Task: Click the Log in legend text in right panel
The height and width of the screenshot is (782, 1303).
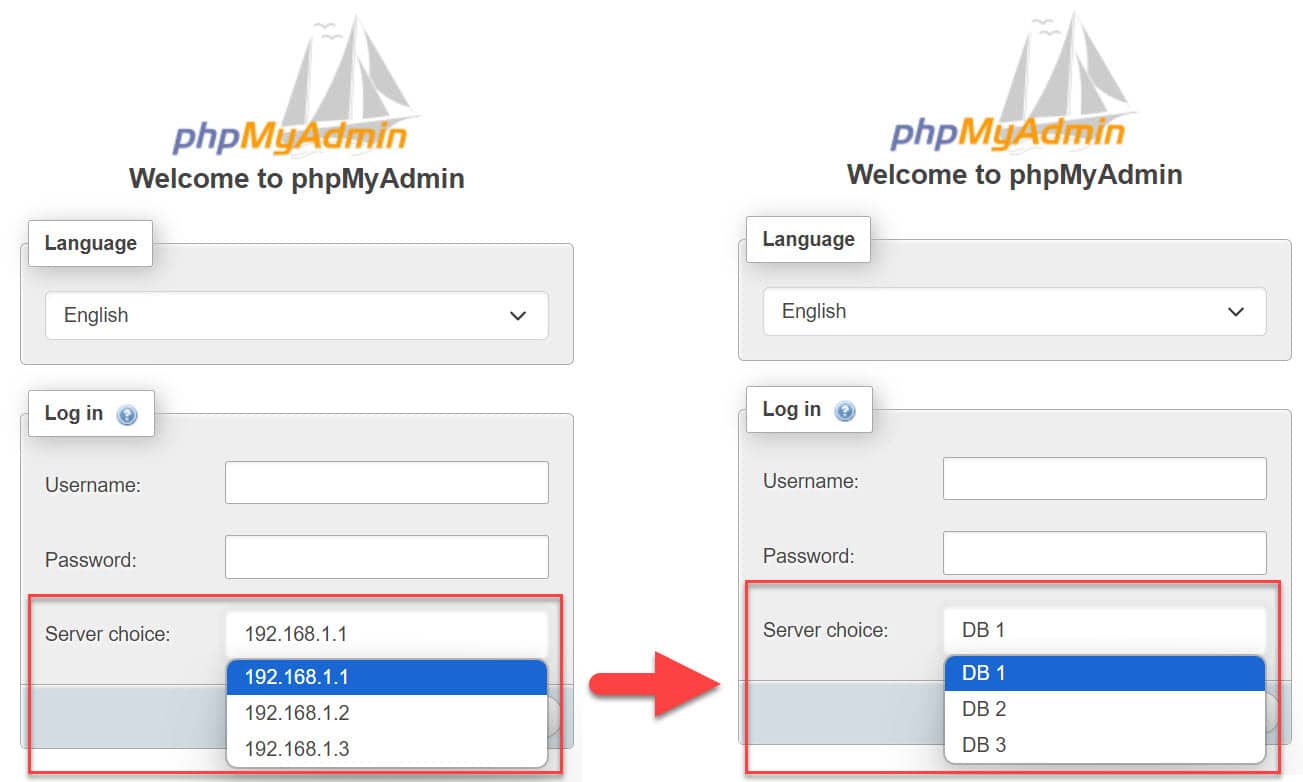Action: pos(792,410)
